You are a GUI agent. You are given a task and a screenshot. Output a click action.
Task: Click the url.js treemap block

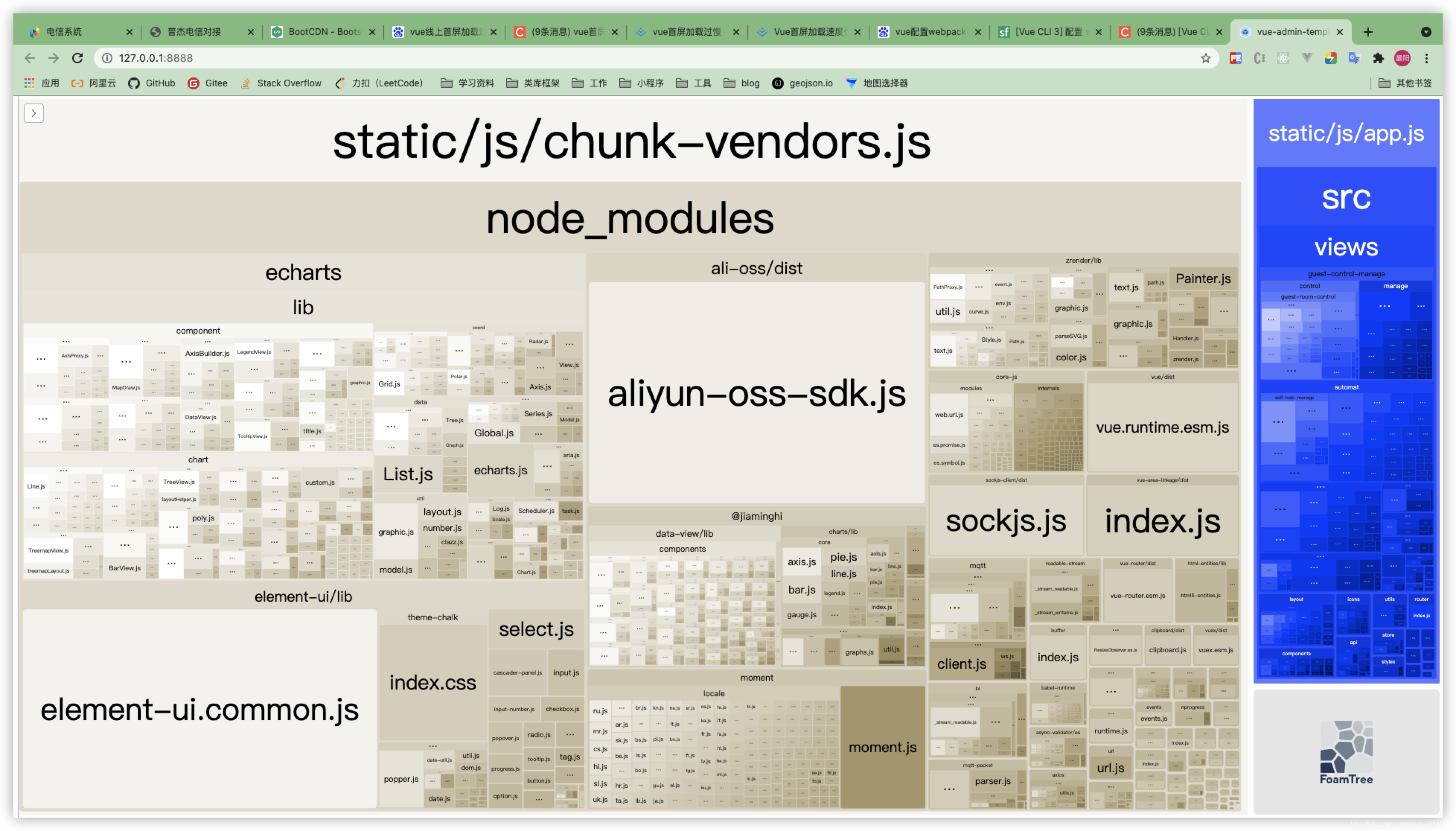point(1110,768)
